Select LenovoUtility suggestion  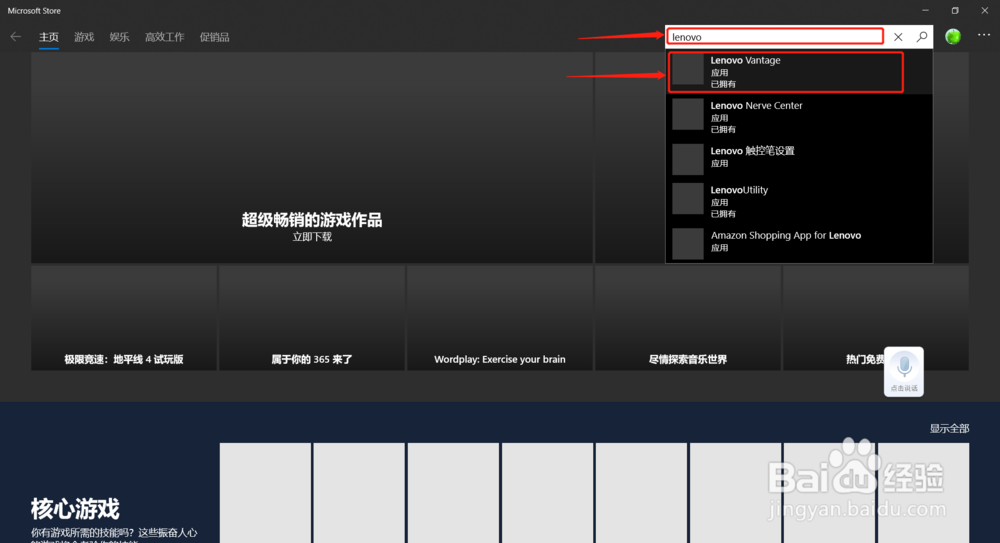(798, 201)
